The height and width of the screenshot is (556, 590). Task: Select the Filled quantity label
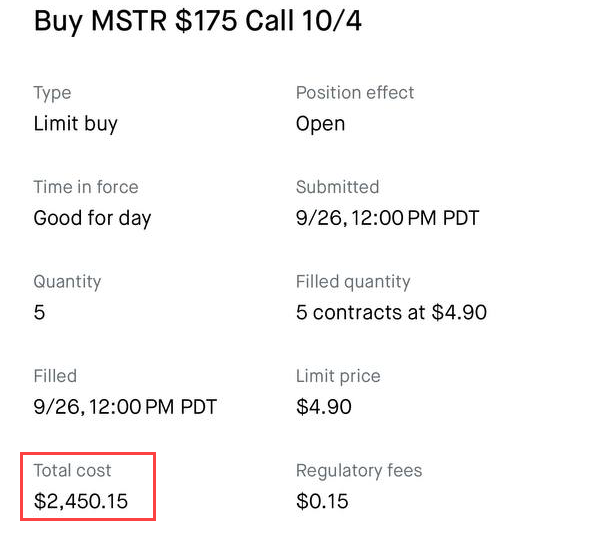coord(353,282)
